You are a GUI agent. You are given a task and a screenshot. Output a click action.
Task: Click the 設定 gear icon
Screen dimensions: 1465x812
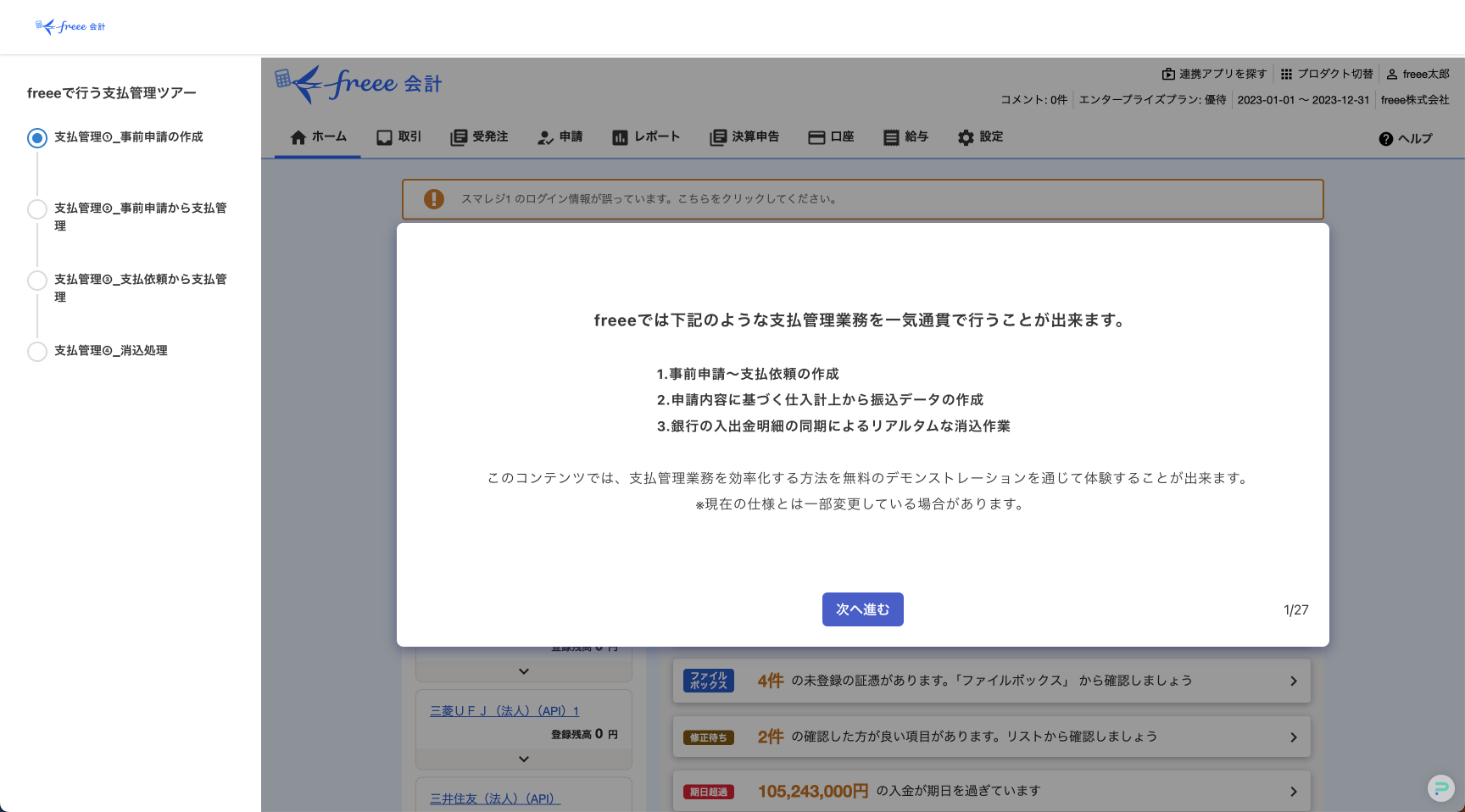pyautogui.click(x=966, y=137)
